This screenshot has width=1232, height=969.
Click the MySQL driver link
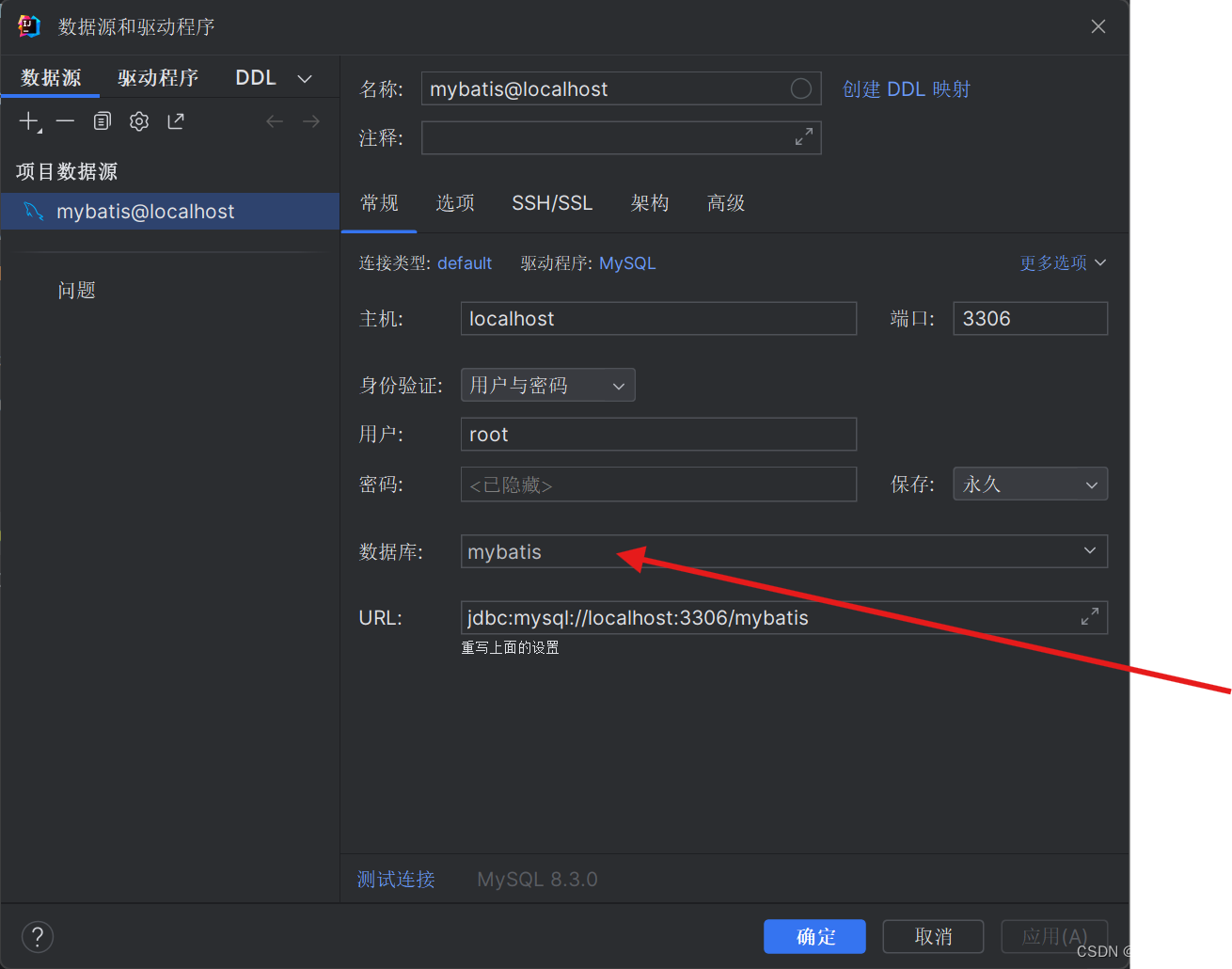pos(627,263)
